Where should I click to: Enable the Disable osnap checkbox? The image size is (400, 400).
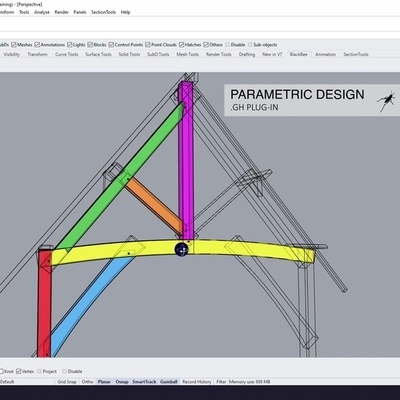point(64,371)
